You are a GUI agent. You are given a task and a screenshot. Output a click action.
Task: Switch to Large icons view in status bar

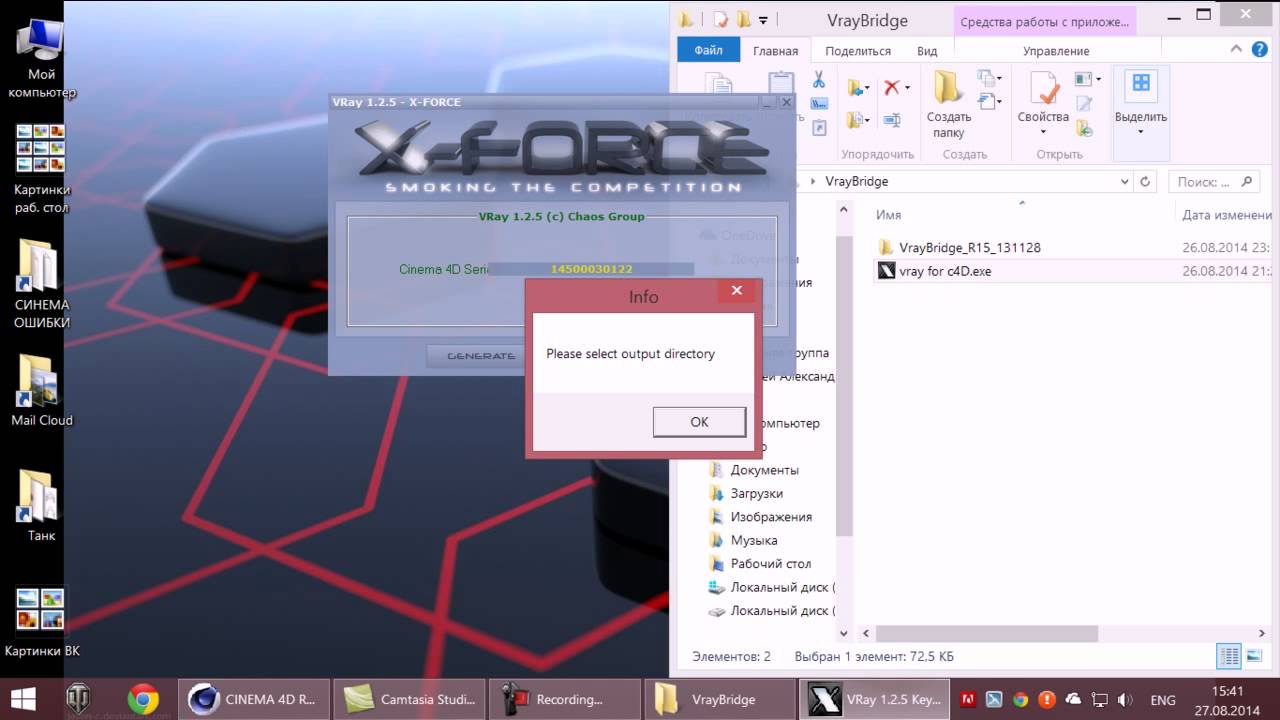click(1253, 656)
